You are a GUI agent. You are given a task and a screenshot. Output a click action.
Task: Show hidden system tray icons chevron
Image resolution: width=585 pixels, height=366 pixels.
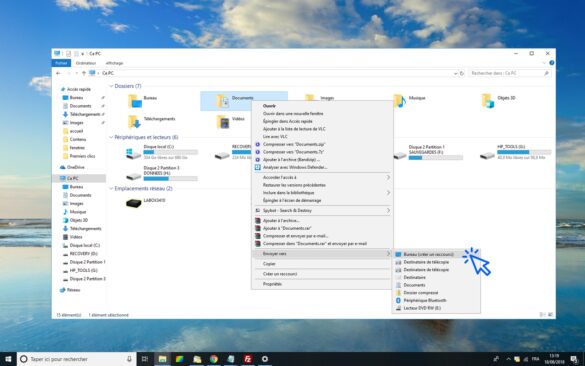pos(508,359)
